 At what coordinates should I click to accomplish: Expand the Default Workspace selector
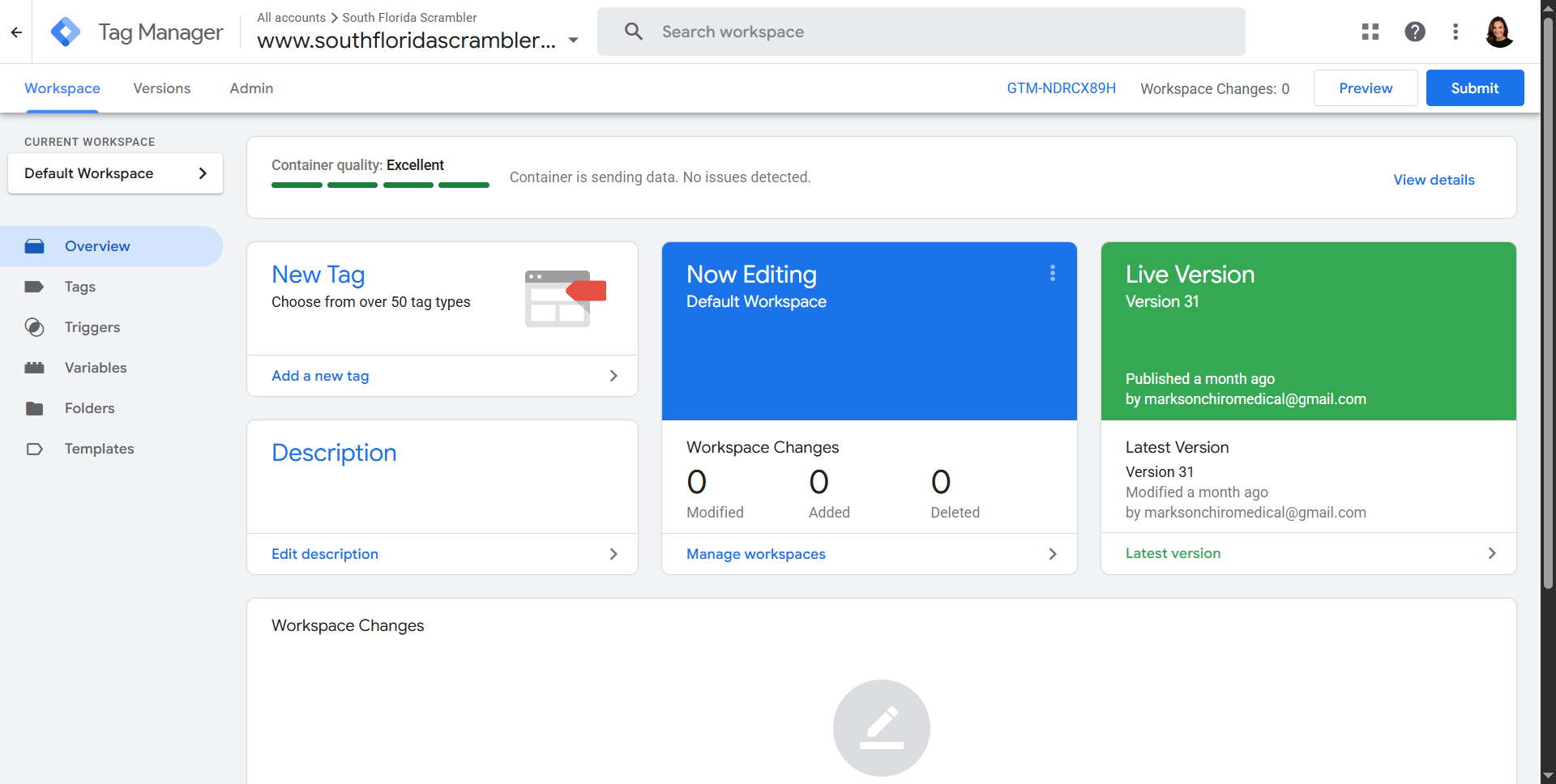pos(115,173)
